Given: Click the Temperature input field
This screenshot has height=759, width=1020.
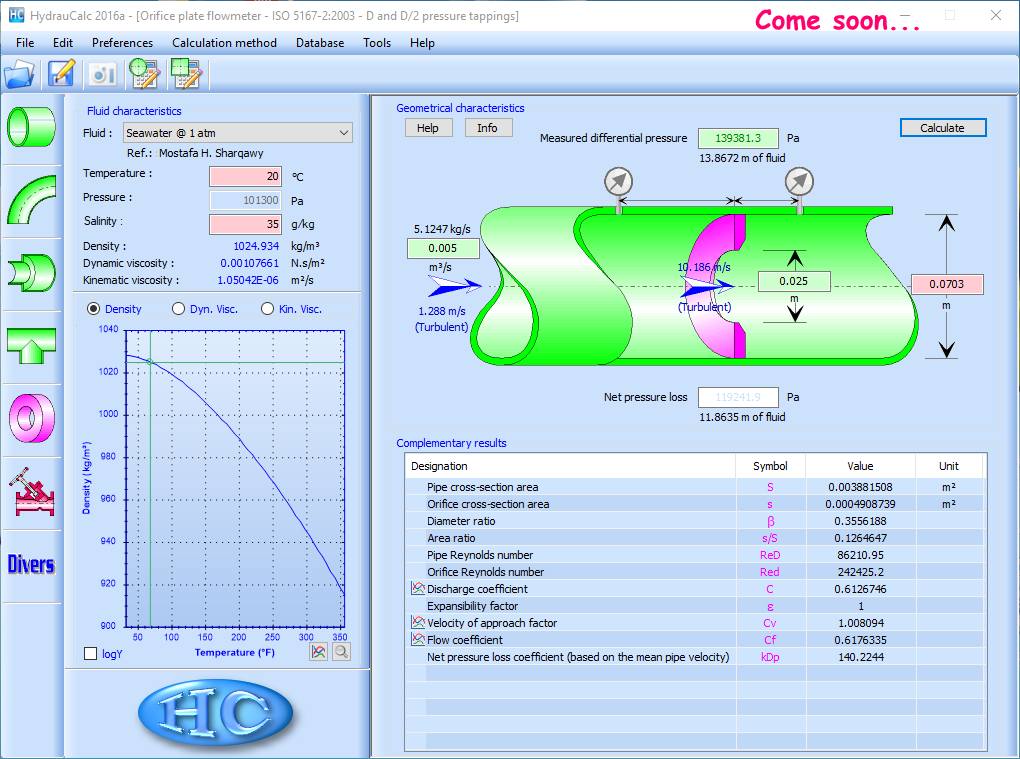Looking at the screenshot, I should (x=245, y=176).
